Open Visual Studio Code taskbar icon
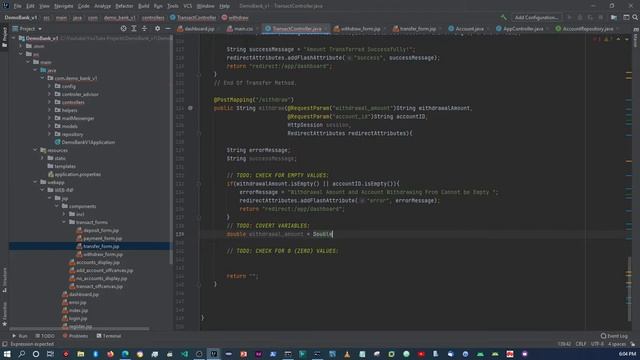 (x=184, y=354)
